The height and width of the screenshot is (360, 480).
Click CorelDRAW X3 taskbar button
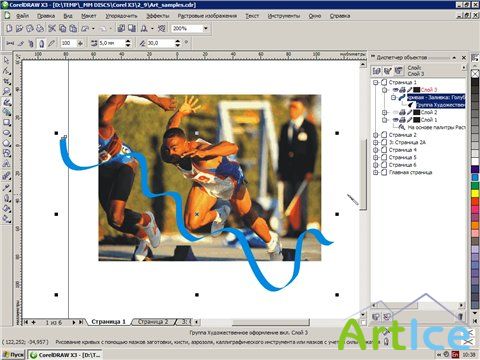pos(65,355)
